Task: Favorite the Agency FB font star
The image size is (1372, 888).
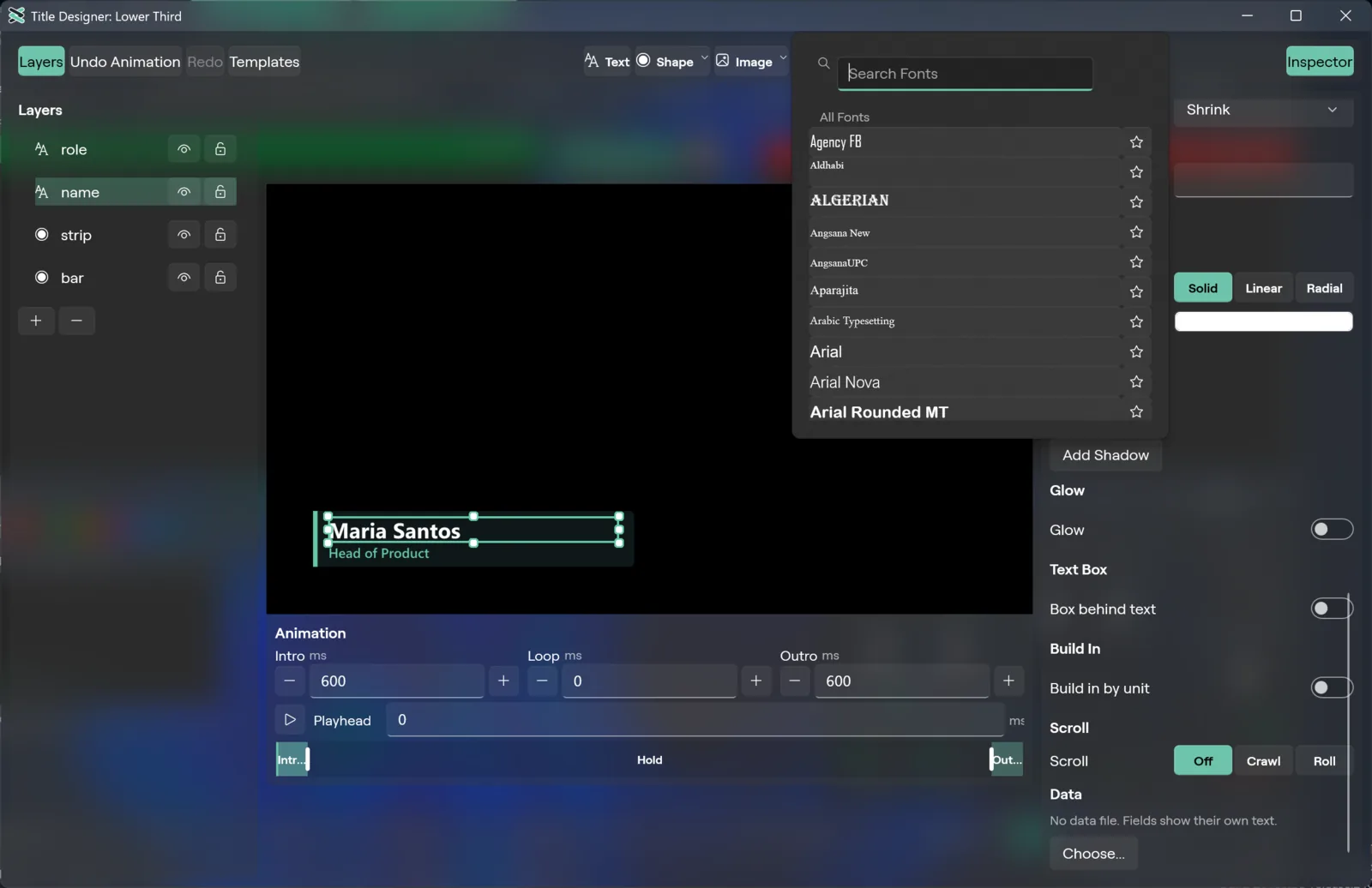Action: 1136,142
